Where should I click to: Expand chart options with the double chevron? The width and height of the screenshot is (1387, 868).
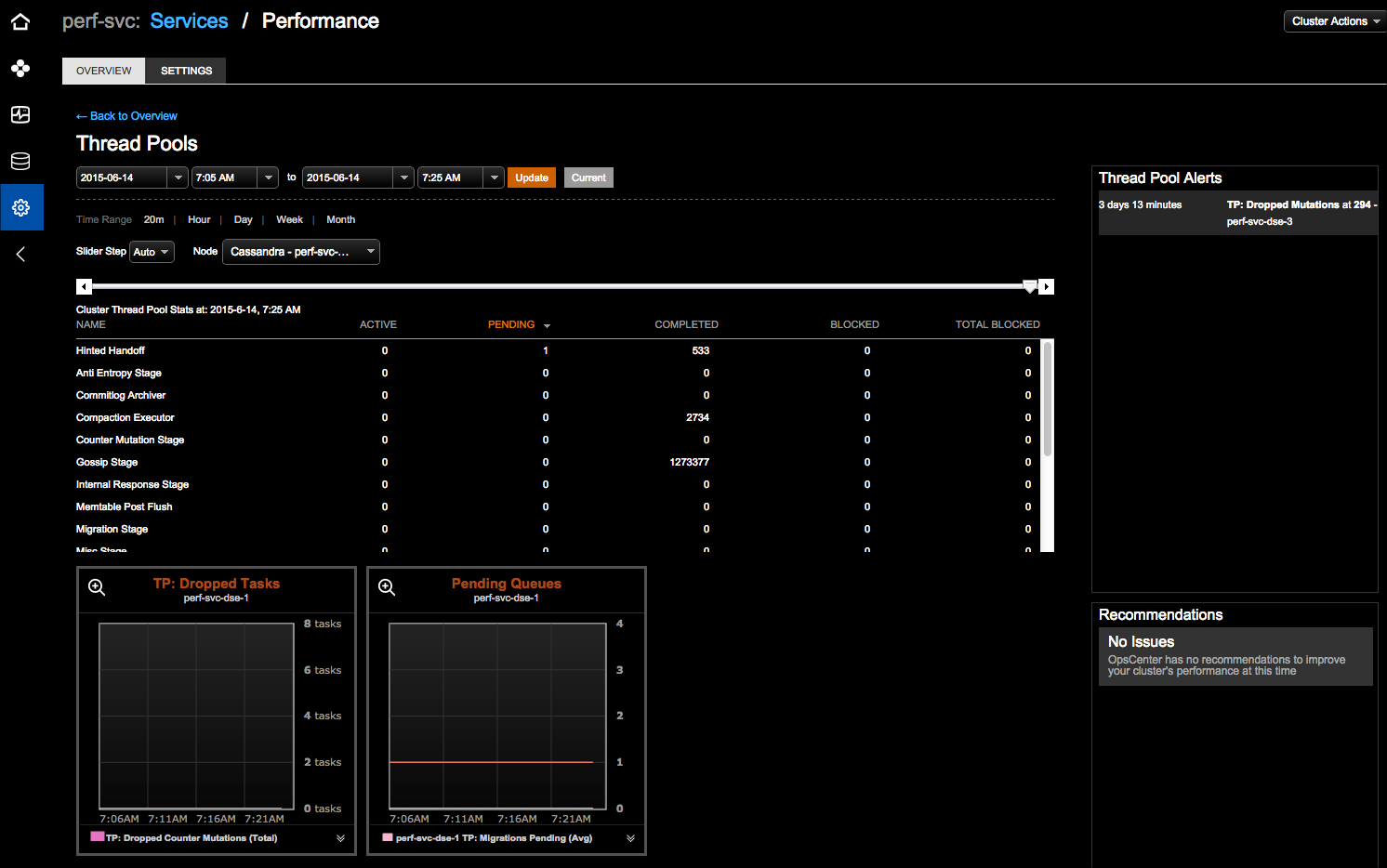[340, 837]
